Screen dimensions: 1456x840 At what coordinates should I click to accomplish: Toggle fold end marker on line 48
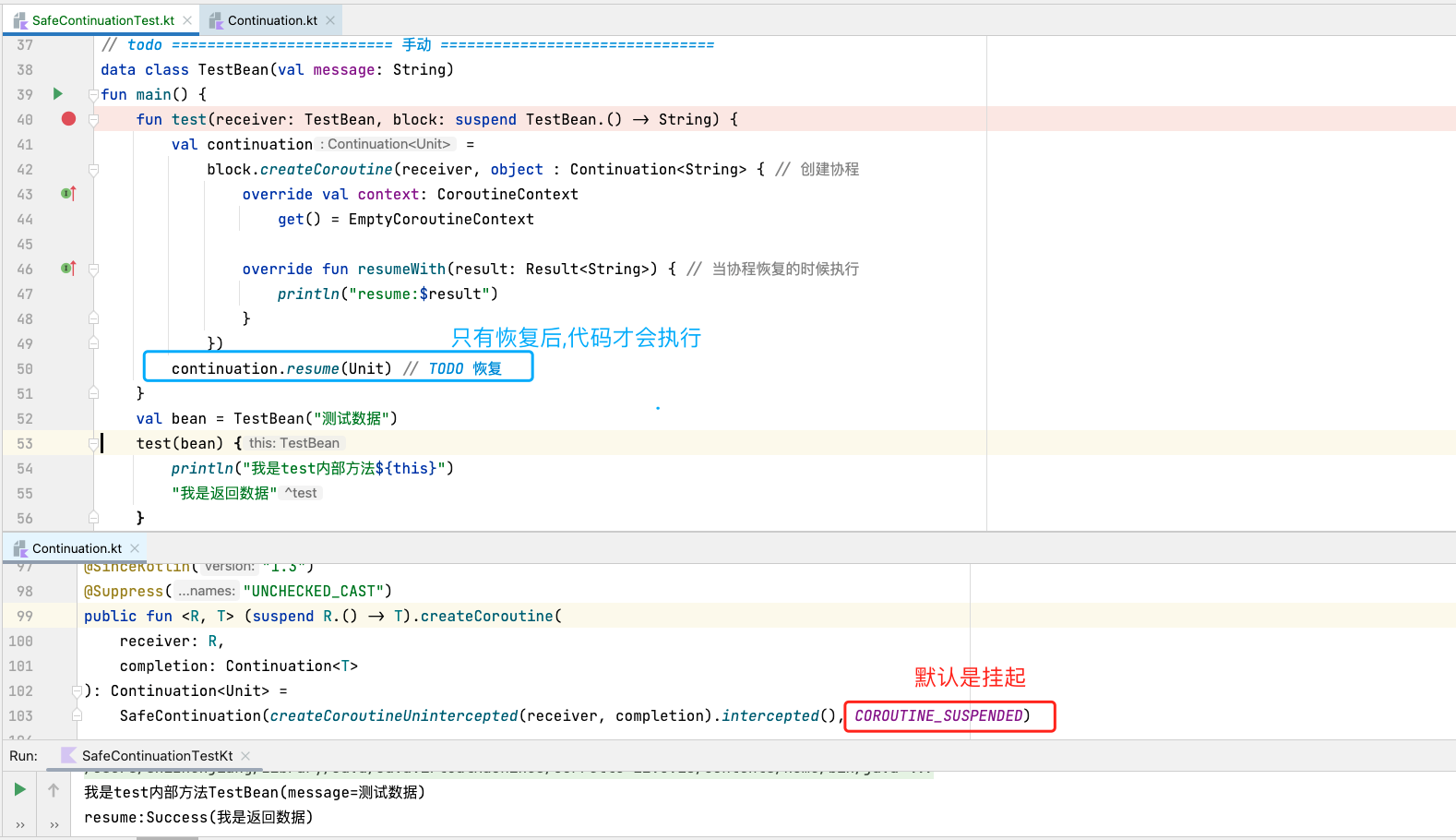93,318
